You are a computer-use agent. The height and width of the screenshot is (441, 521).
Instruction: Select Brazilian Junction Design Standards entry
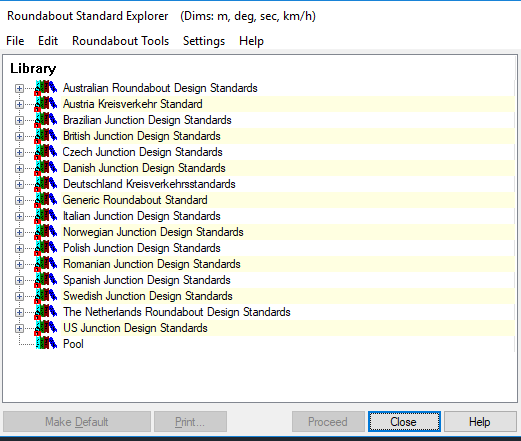[147, 120]
